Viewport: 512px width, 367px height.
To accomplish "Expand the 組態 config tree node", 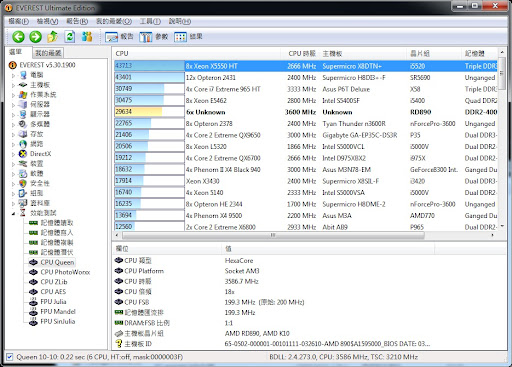I will [x=14, y=193].
